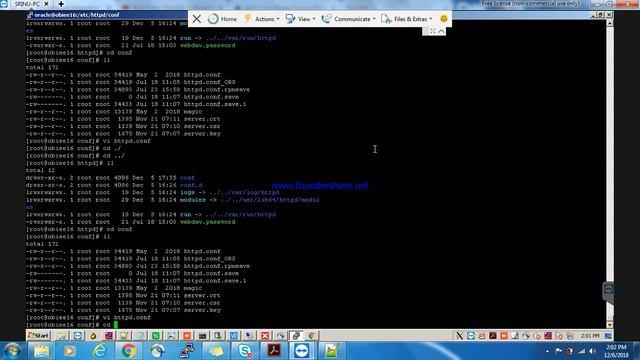The width and height of the screenshot is (640, 360).
Task: Click the PuTTY window title bar icon
Action: pos(29,15)
